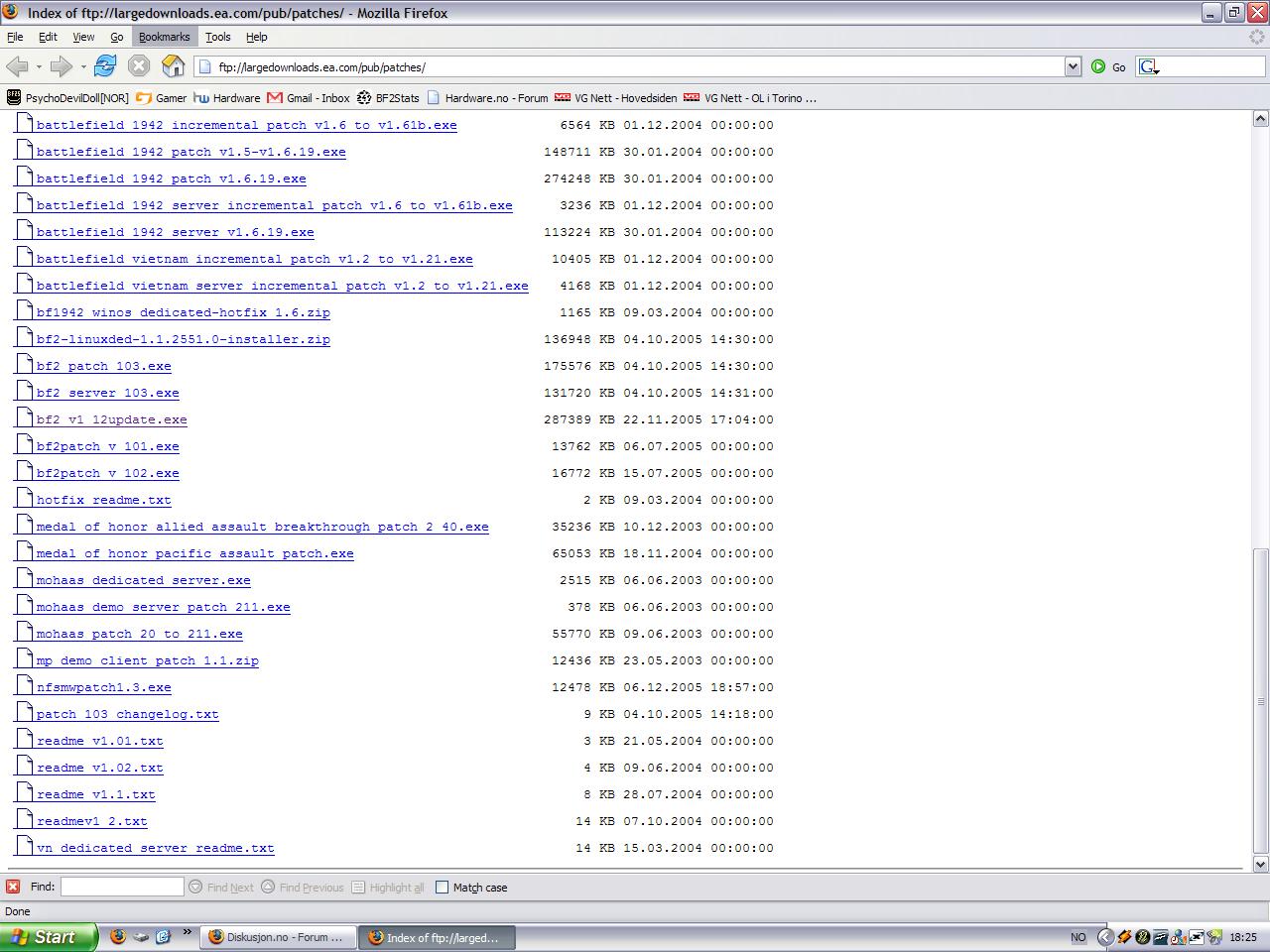This screenshot has height=952, width=1270.
Task: Open the Hardware bookmark
Action: (227, 98)
